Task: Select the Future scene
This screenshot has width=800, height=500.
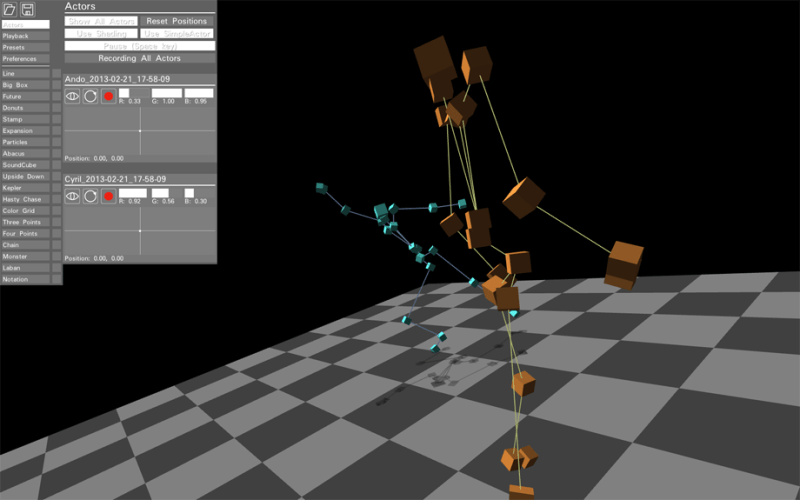Action: [x=26, y=96]
